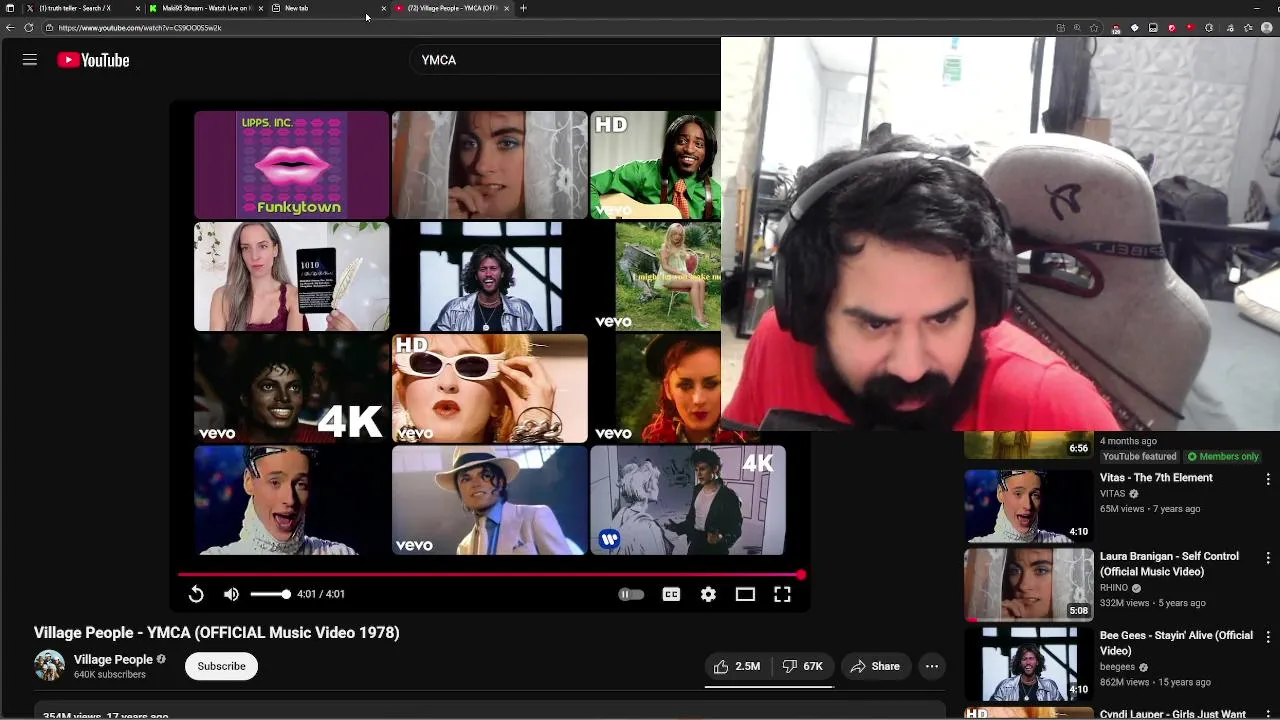Switch to the Kick Stream tab
The image size is (1280, 720).
(x=207, y=8)
